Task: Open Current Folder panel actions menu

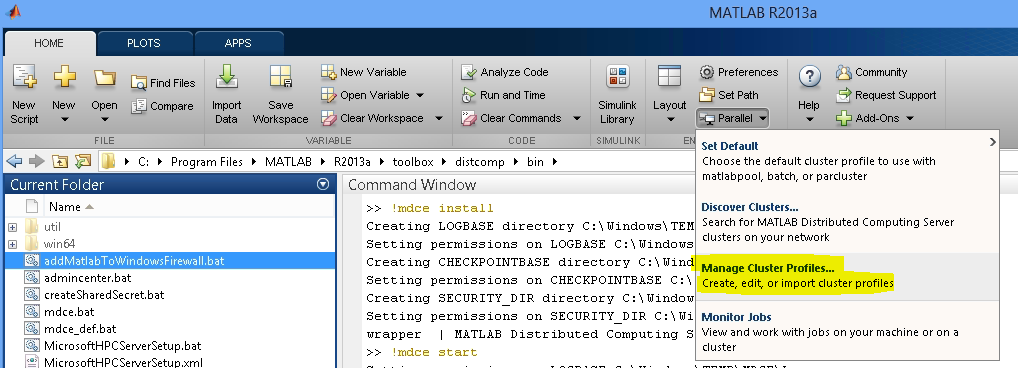Action: 323,184
